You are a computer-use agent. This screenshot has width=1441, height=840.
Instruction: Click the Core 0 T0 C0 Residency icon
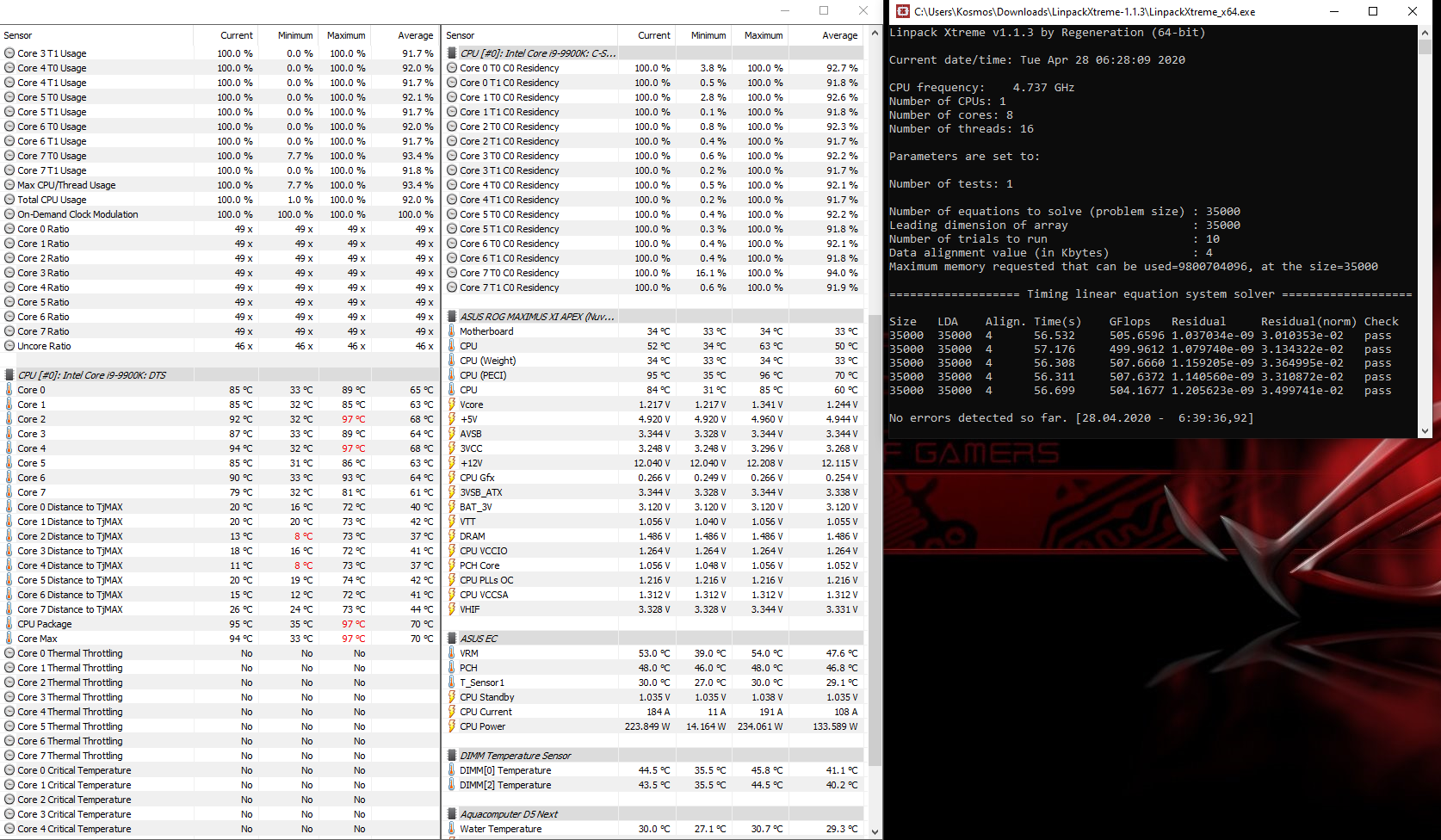coord(452,68)
